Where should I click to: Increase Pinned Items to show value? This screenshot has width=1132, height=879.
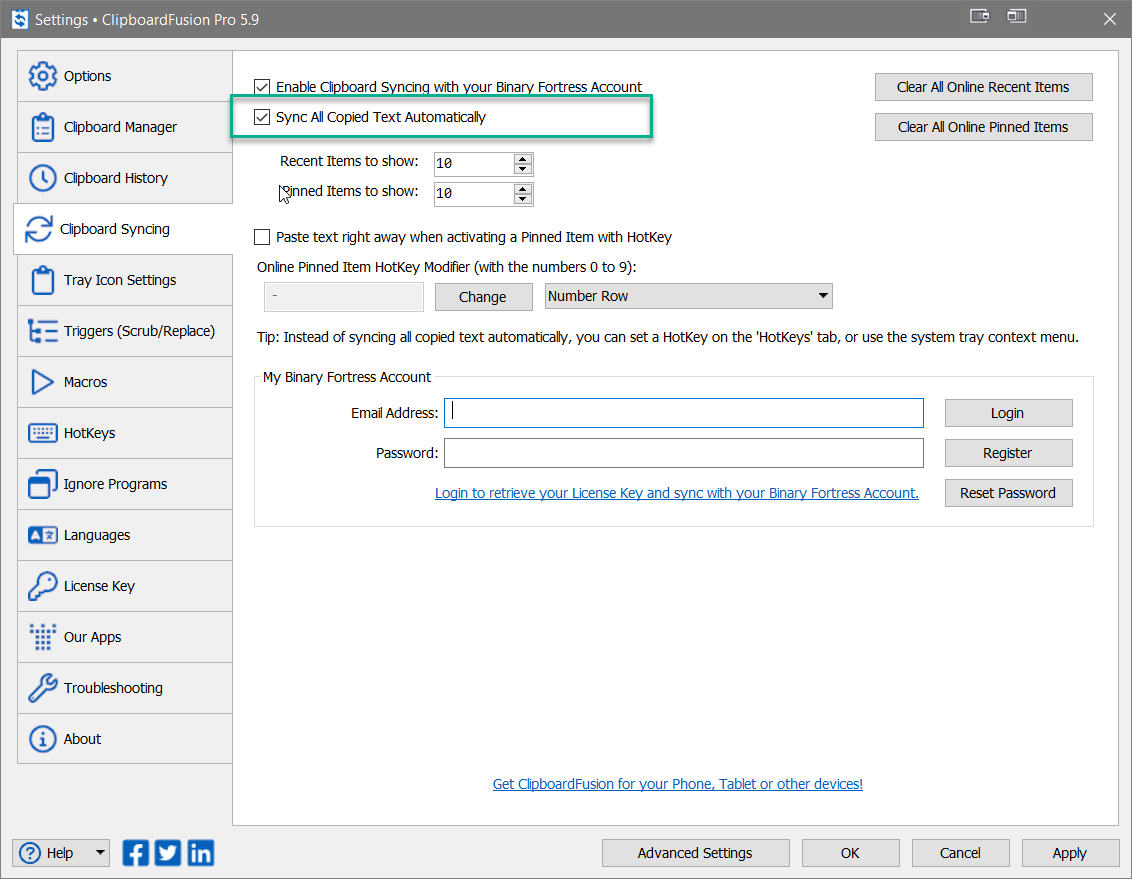523,188
